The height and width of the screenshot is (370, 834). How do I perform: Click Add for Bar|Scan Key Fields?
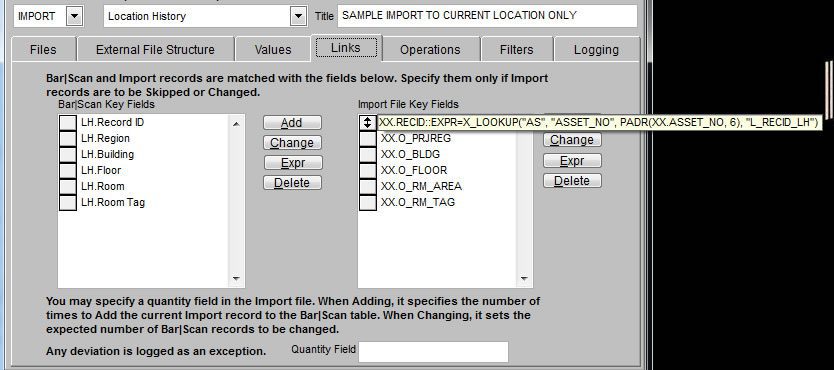[x=292, y=123]
